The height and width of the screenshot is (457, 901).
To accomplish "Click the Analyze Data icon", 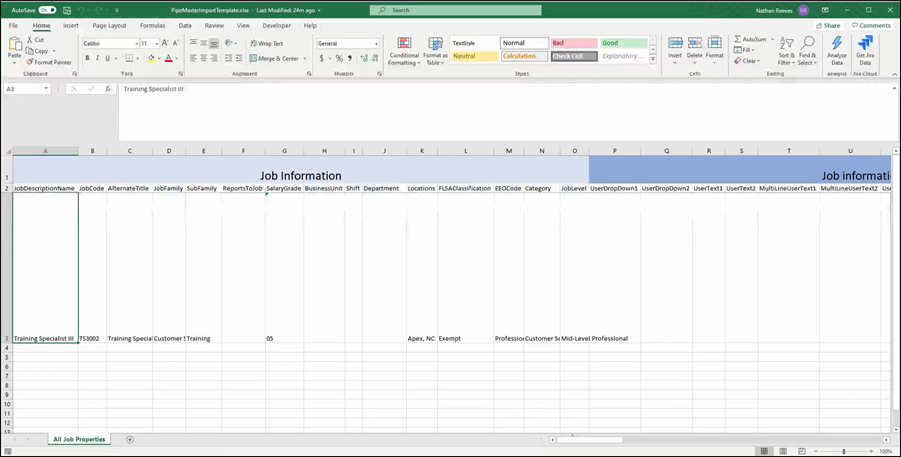I will 836,51.
